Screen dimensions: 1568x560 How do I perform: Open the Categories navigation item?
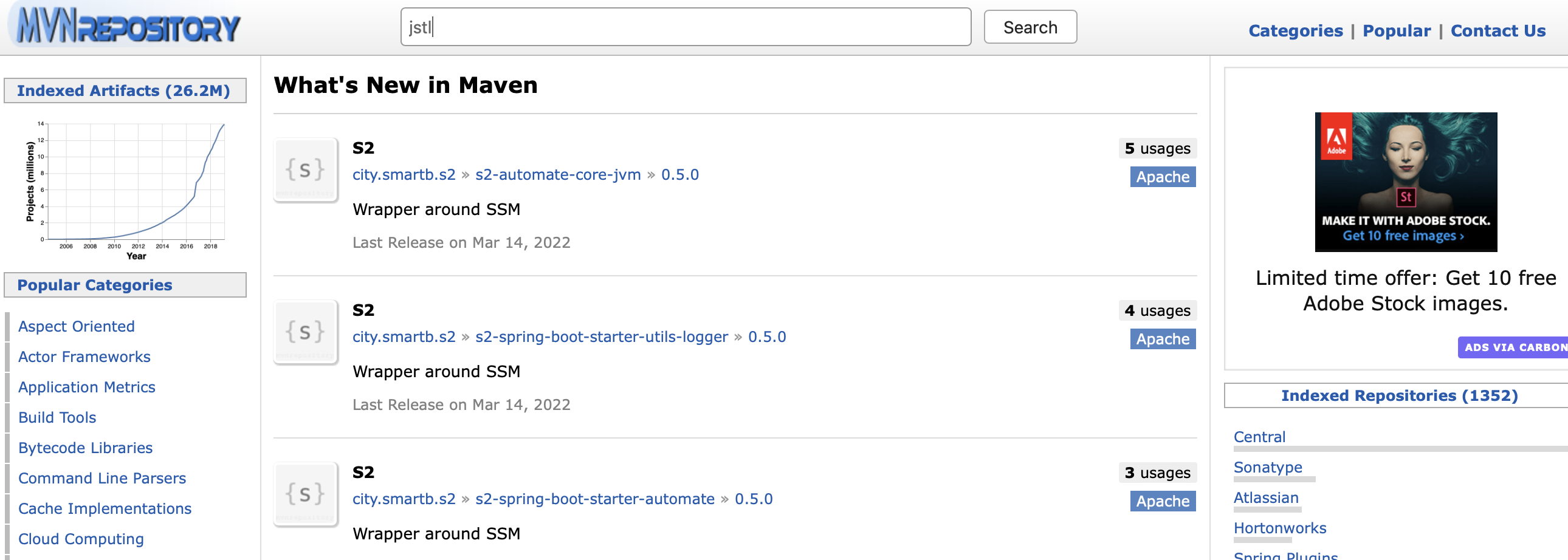1295,31
